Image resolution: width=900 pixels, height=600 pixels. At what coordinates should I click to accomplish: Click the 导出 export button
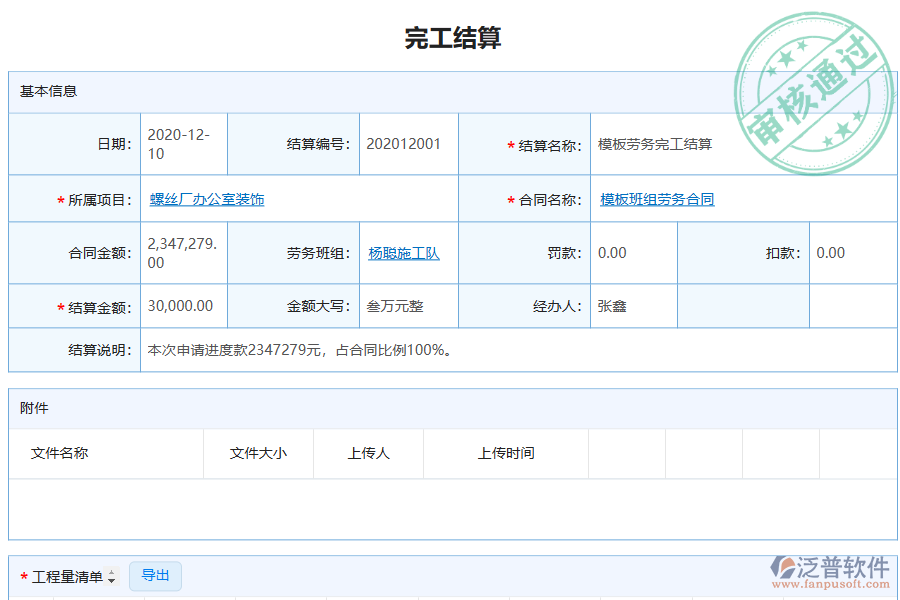tap(155, 576)
